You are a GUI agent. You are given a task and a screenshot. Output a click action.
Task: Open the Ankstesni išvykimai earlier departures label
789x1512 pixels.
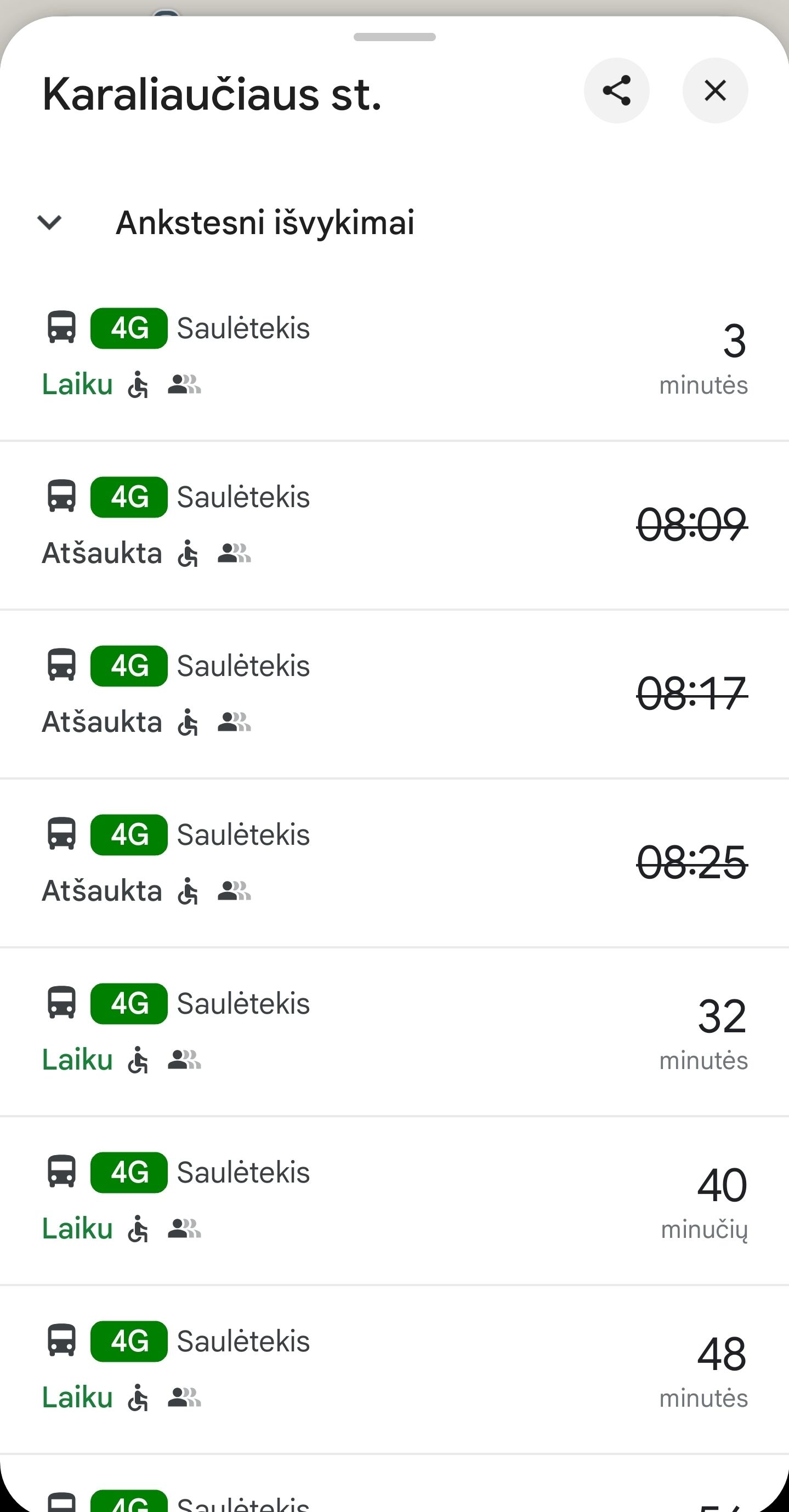point(265,223)
